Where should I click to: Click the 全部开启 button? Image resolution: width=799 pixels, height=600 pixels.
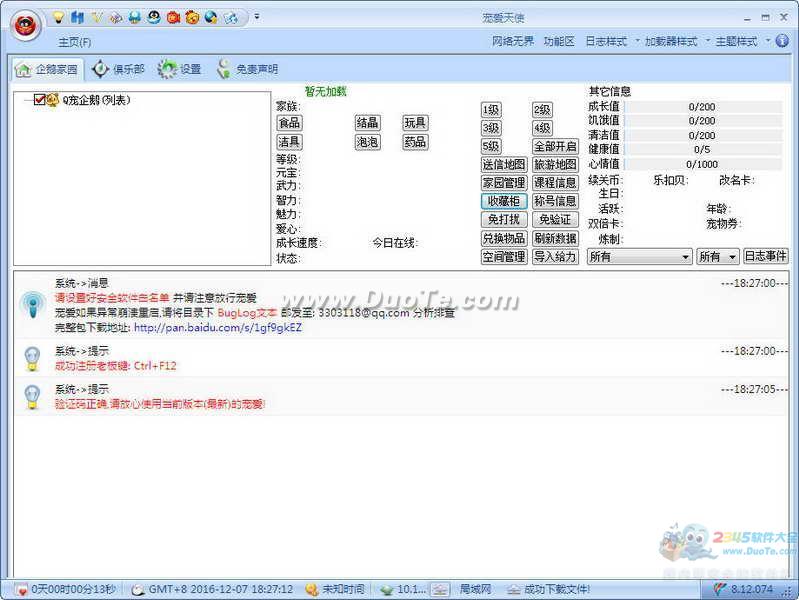pos(554,146)
